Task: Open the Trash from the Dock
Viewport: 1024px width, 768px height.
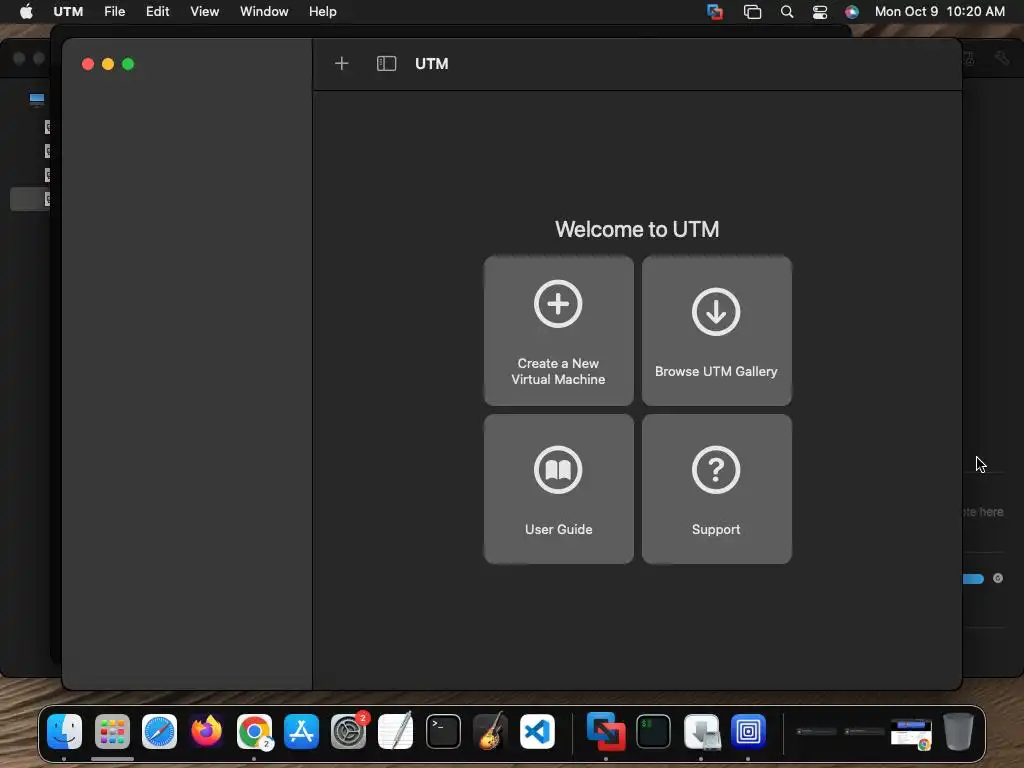Action: coord(958,731)
